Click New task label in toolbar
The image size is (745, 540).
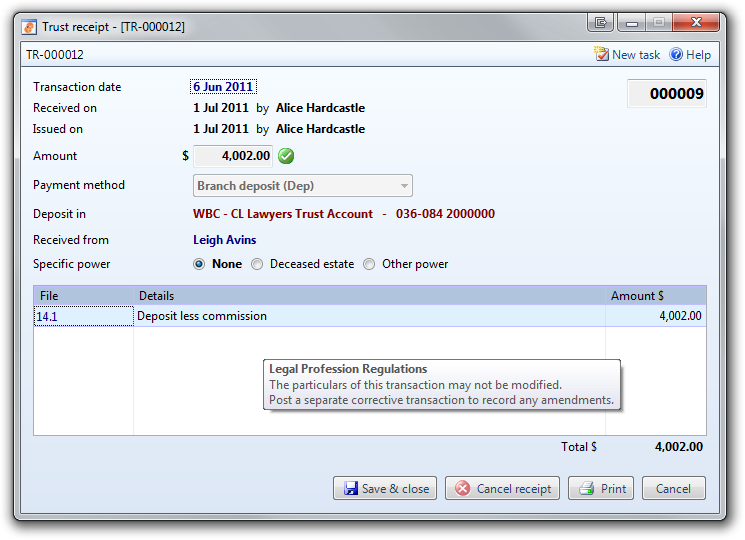(636, 55)
